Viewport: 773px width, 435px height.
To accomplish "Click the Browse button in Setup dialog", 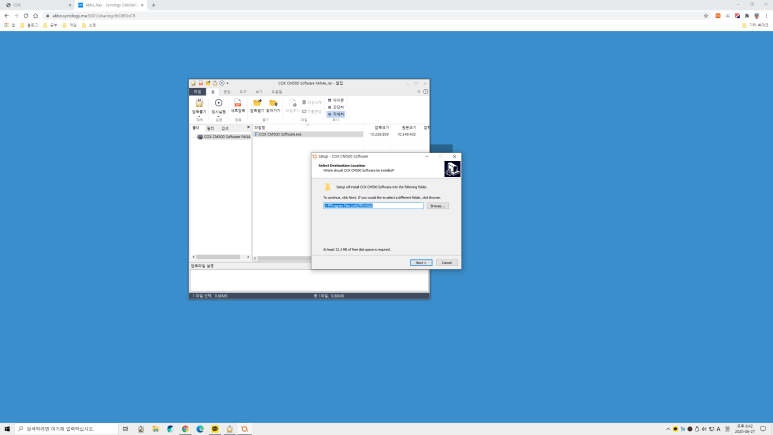I will (437, 206).
